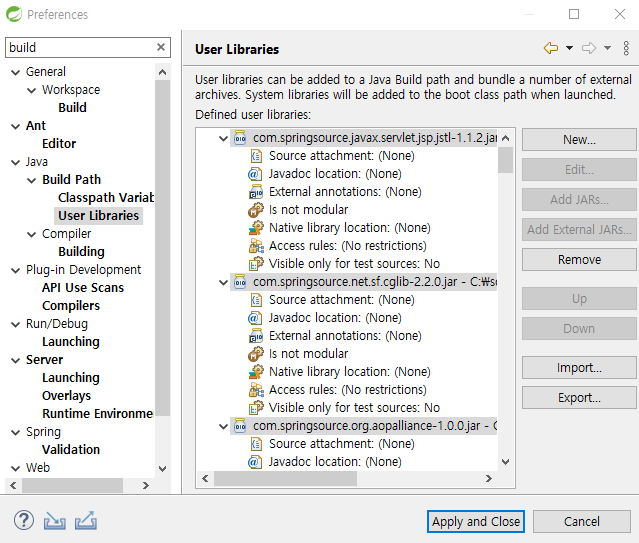Viewport: 639px width, 543px height.
Task: Click Is not modular icon under jstl jar
Action: 256,210
